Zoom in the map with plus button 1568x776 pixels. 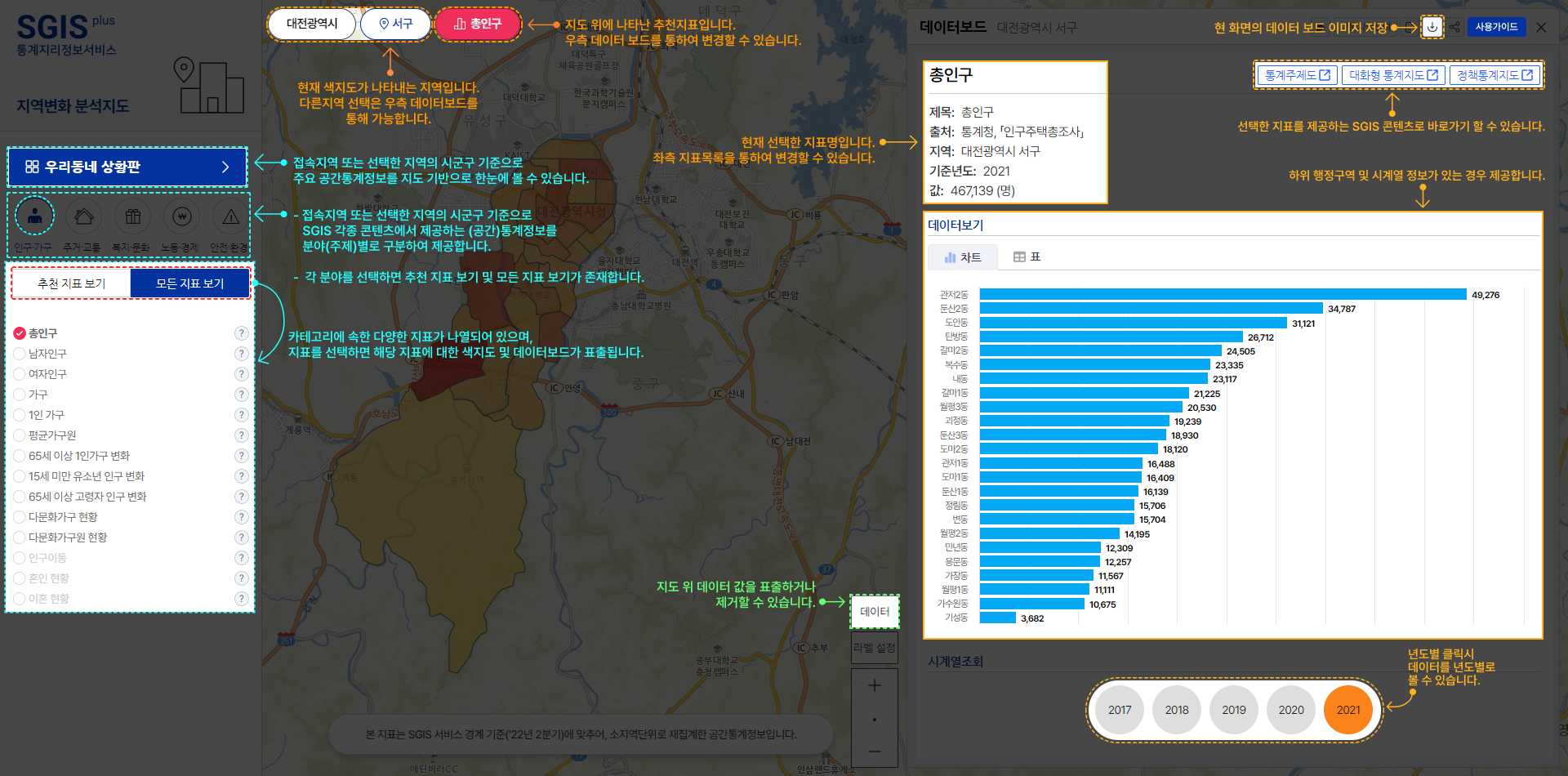pyautogui.click(x=874, y=685)
